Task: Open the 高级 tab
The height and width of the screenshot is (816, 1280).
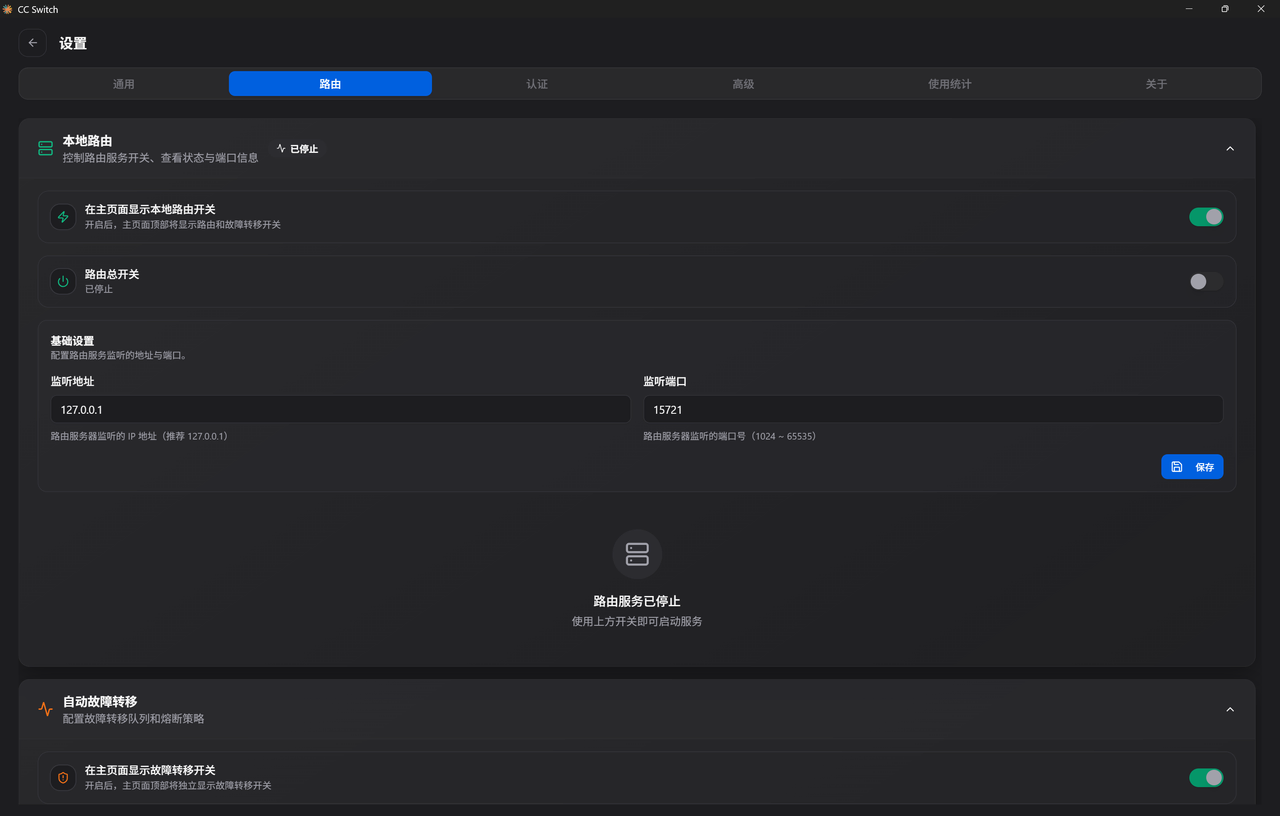Action: click(743, 84)
